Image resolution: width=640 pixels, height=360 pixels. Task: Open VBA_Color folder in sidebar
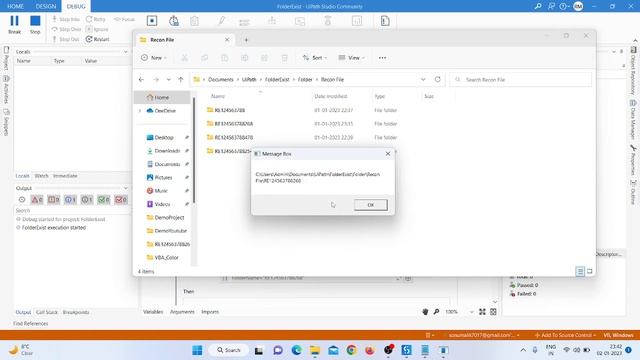(x=166, y=258)
